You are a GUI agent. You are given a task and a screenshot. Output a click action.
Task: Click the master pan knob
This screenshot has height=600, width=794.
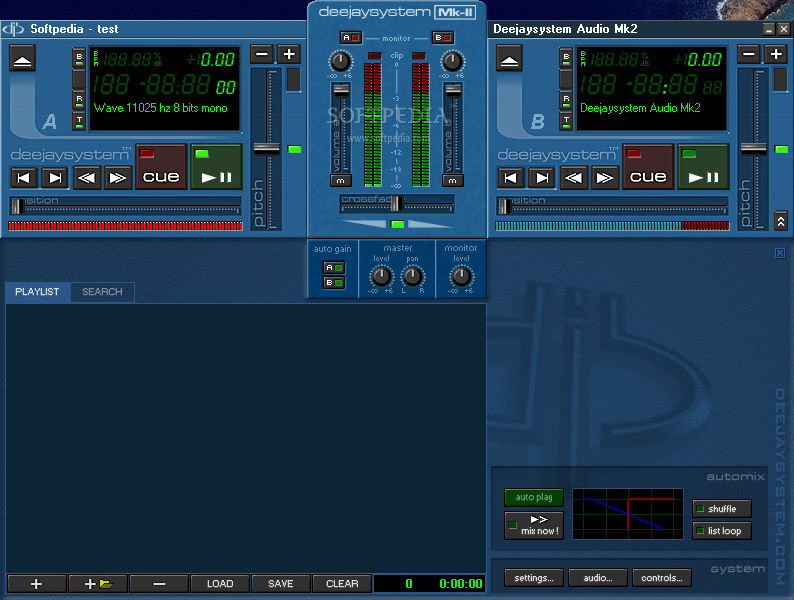point(412,277)
